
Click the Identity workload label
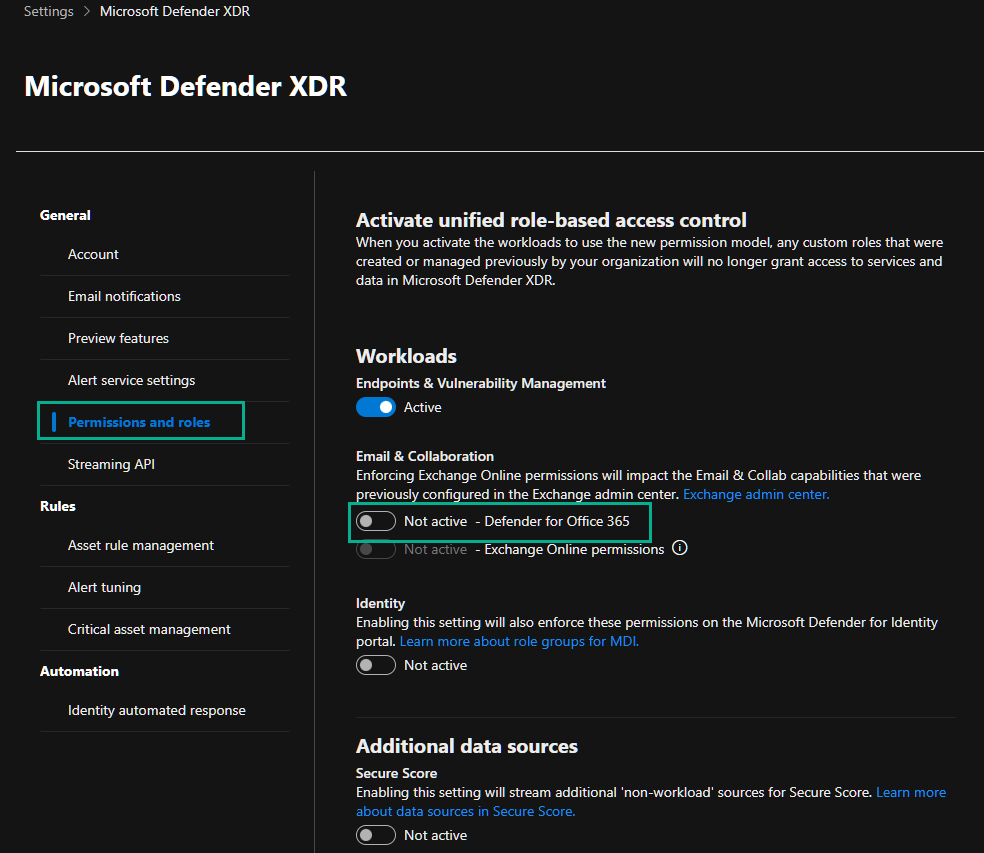tap(380, 603)
